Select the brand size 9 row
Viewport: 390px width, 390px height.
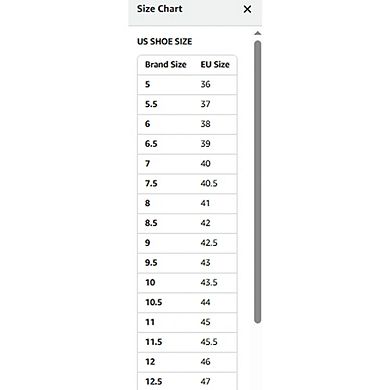pos(187,243)
